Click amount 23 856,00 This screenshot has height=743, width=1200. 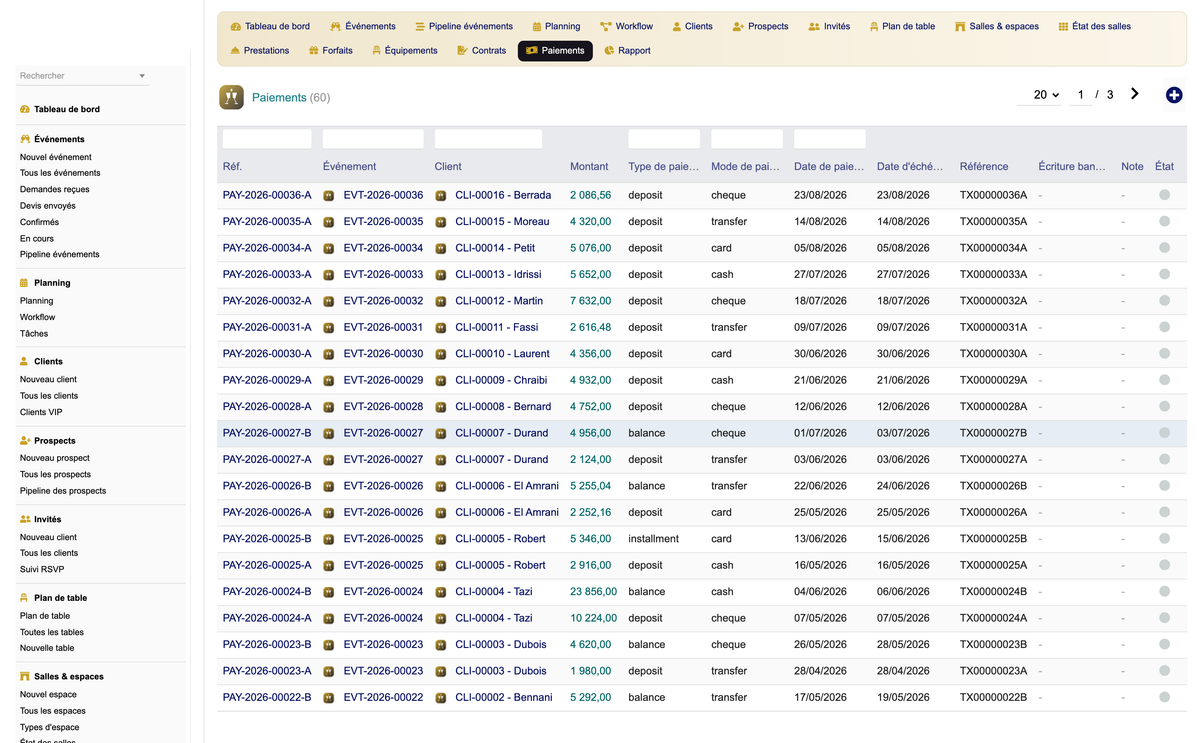coord(593,591)
